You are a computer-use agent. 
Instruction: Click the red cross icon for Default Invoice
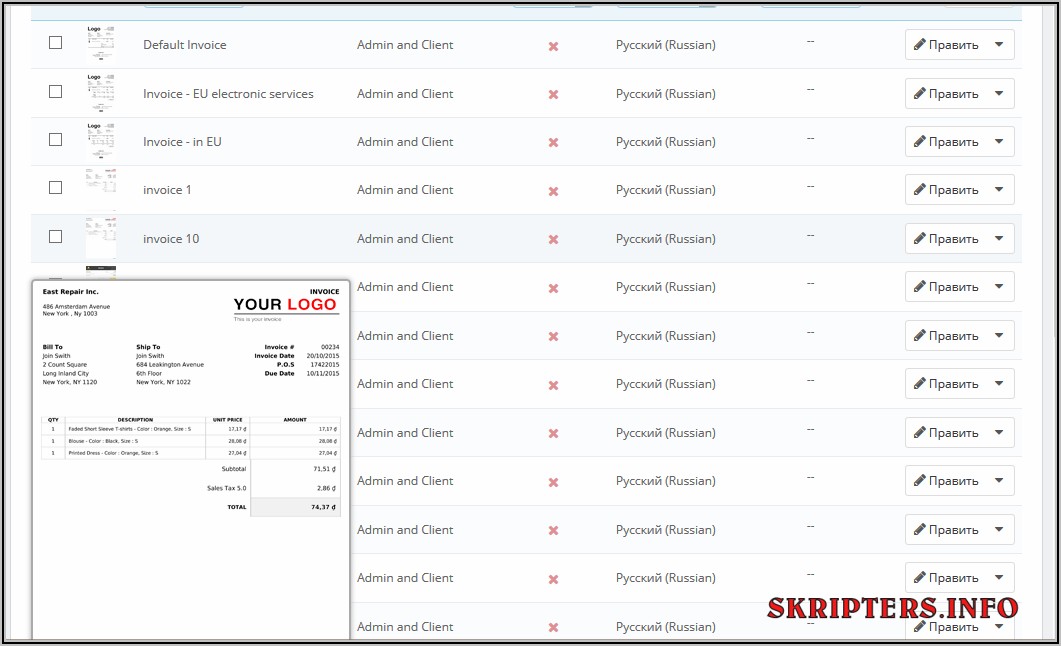(554, 46)
